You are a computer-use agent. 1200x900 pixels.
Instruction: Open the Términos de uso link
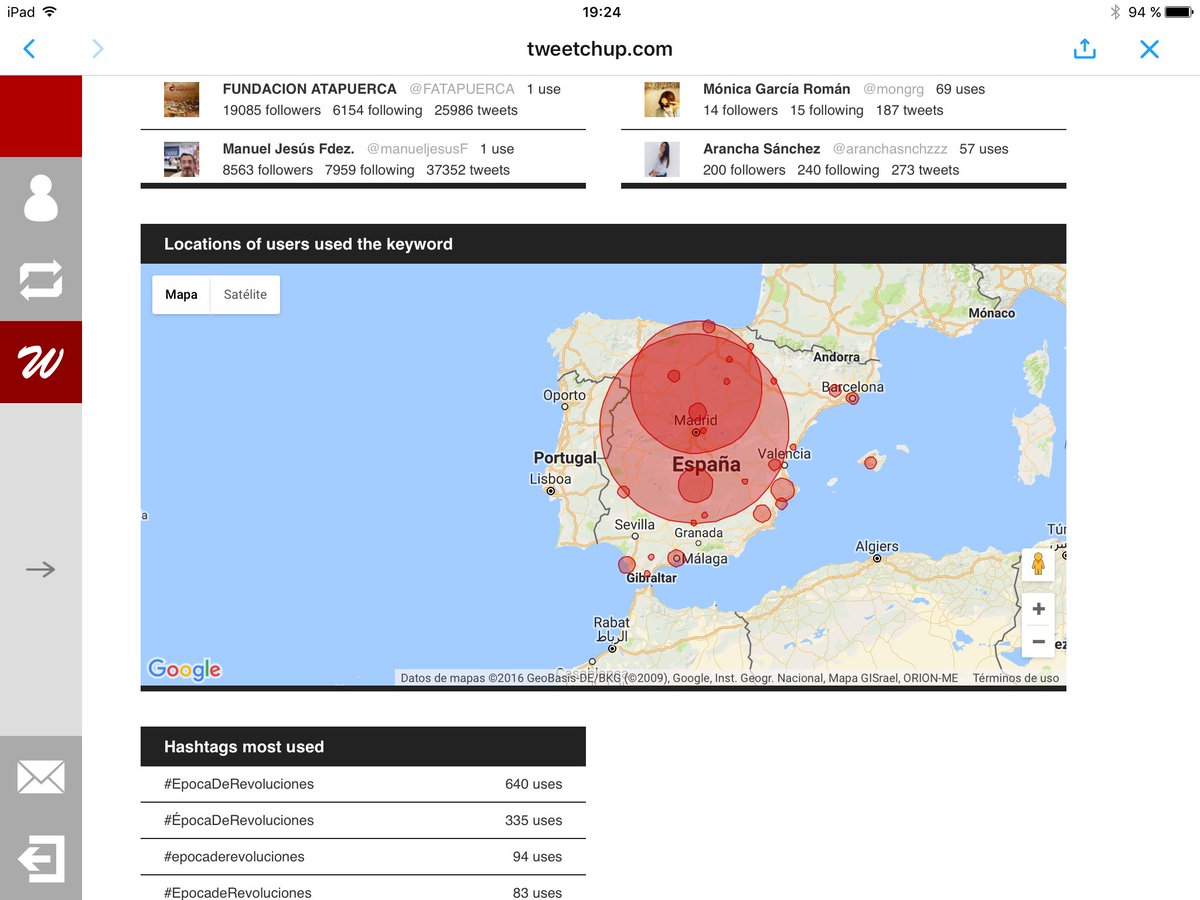point(1015,678)
